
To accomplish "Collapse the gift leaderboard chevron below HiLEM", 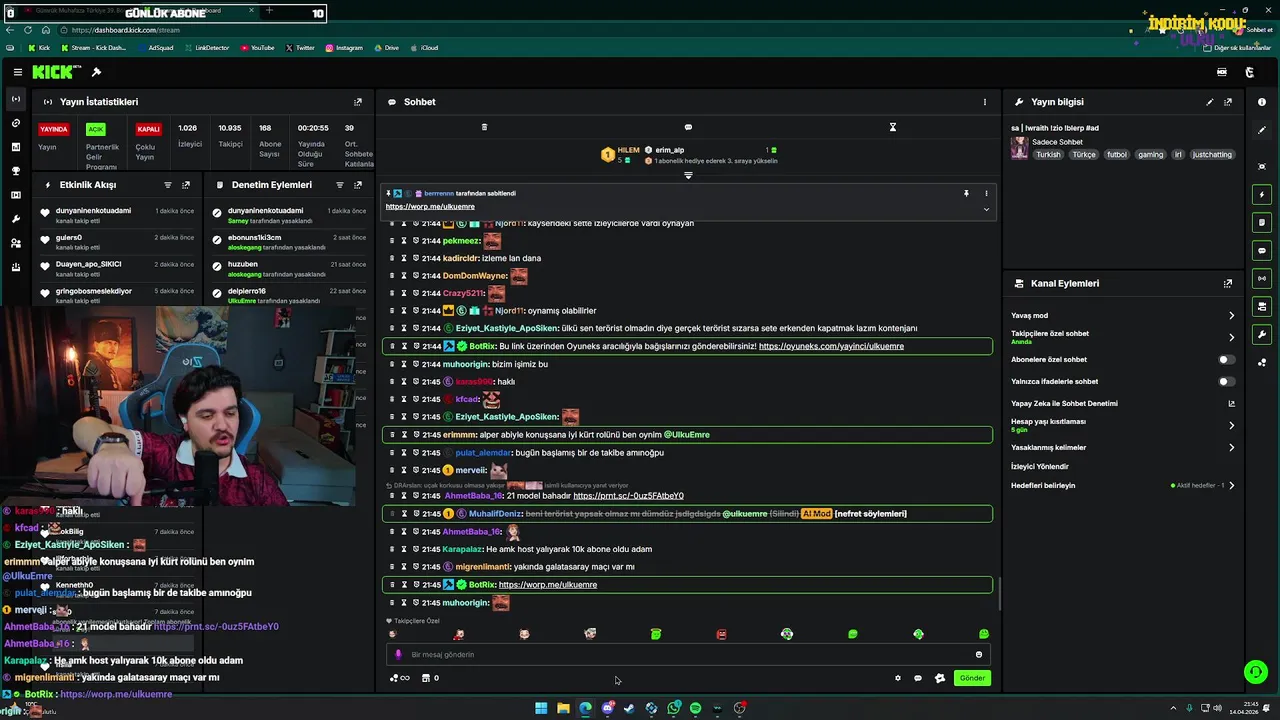I will click(688, 175).
